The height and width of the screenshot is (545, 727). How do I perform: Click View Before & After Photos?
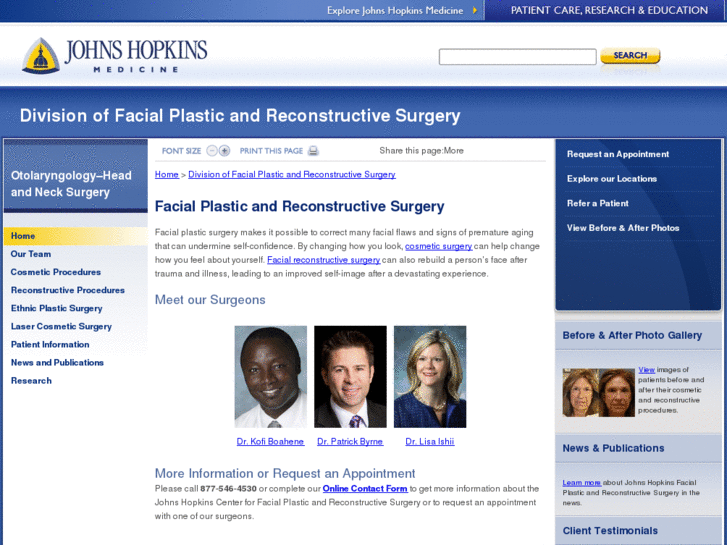pos(623,228)
